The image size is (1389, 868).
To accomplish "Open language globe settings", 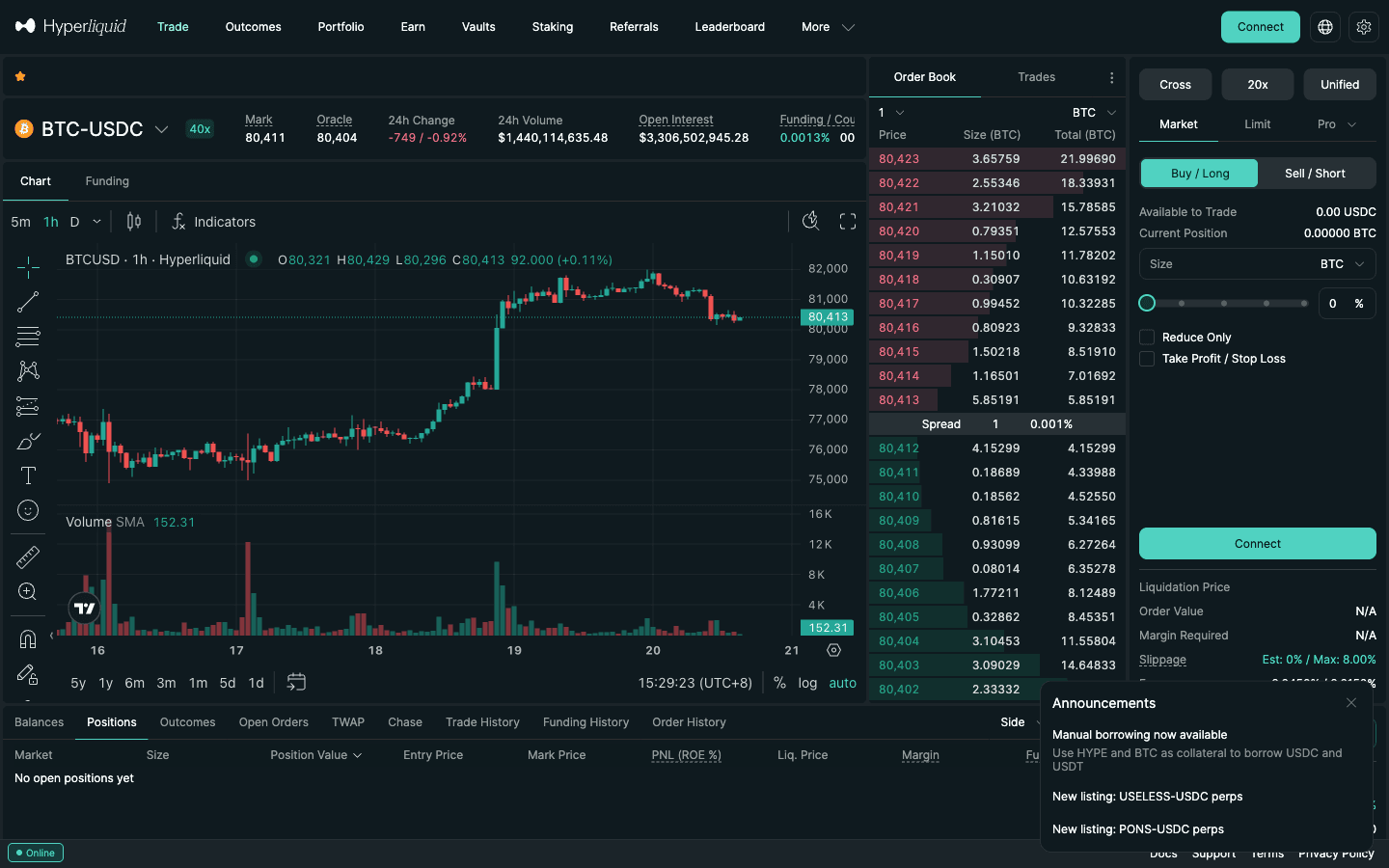I will click(1325, 27).
